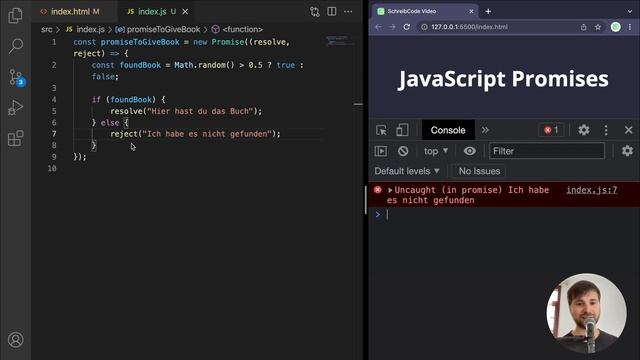Open editor More Actions ellipsis menu
This screenshot has height=360, width=640.
tap(348, 11)
